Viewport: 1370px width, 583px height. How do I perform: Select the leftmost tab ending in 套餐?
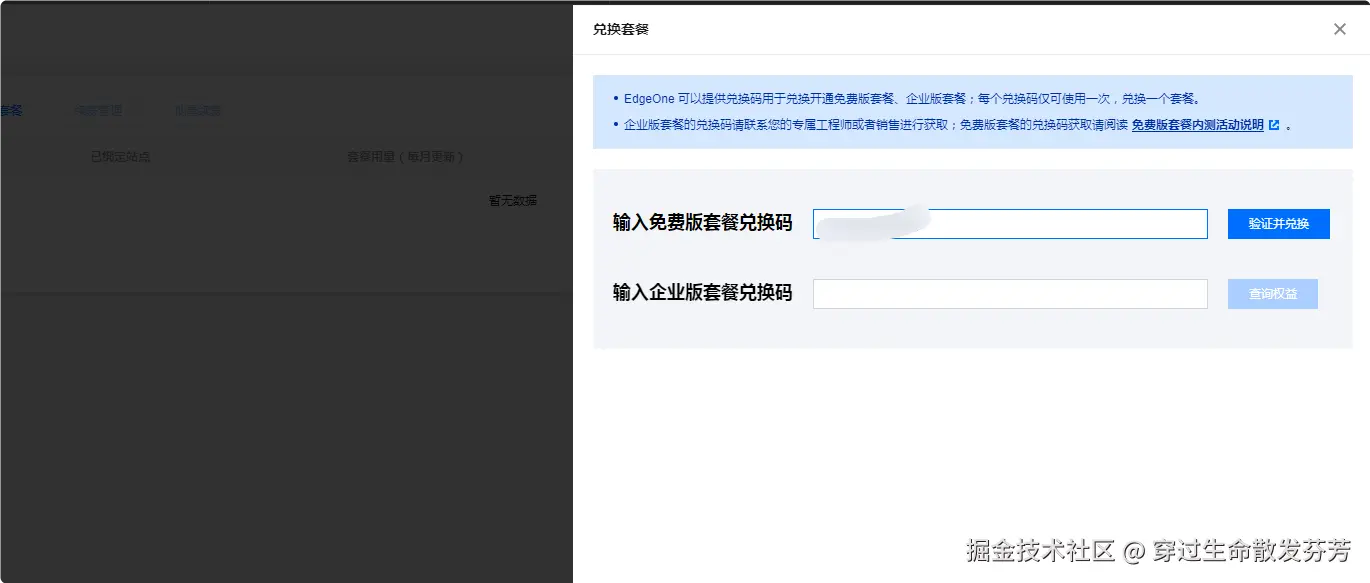click(10, 110)
